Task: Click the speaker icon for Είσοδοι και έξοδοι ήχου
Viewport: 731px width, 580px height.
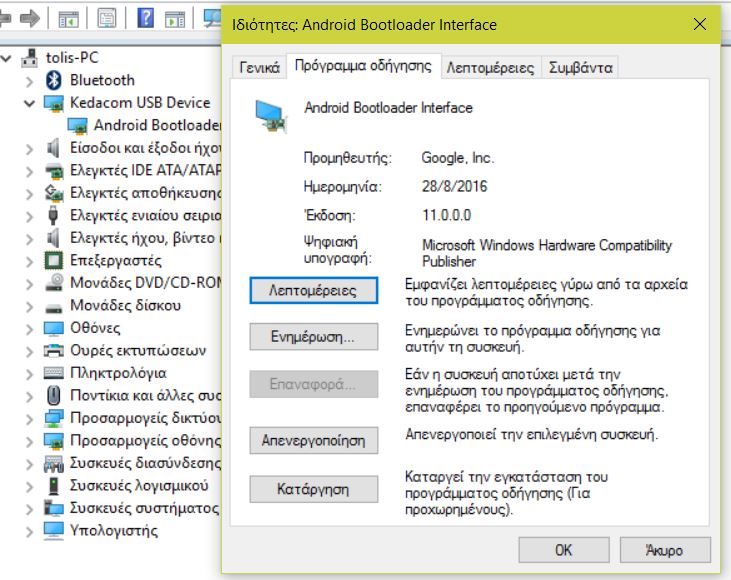Action: 54,148
